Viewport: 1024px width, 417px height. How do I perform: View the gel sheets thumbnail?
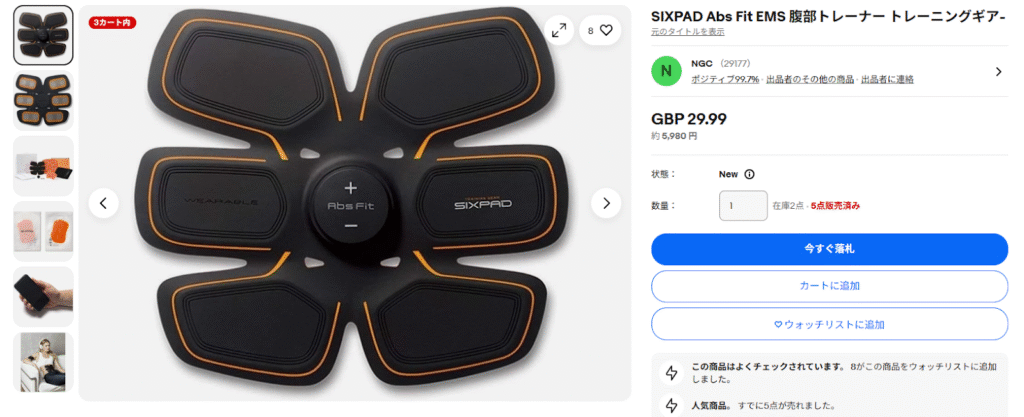click(x=44, y=231)
